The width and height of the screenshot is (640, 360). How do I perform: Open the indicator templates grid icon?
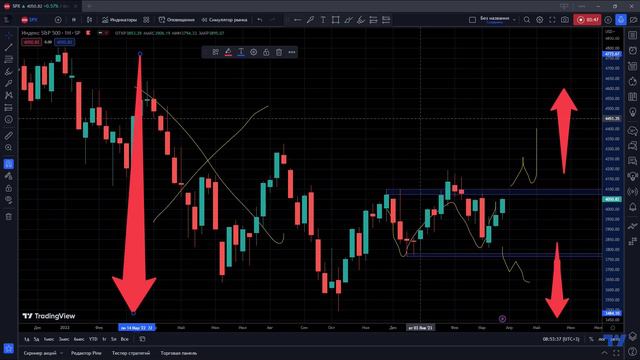(x=146, y=20)
